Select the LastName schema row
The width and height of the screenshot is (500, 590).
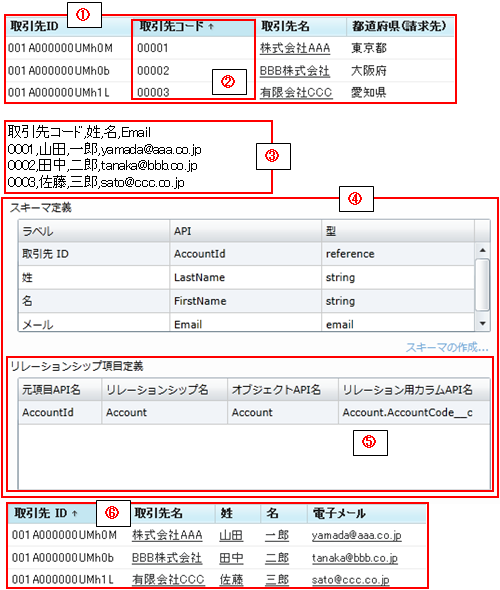tap(246, 278)
